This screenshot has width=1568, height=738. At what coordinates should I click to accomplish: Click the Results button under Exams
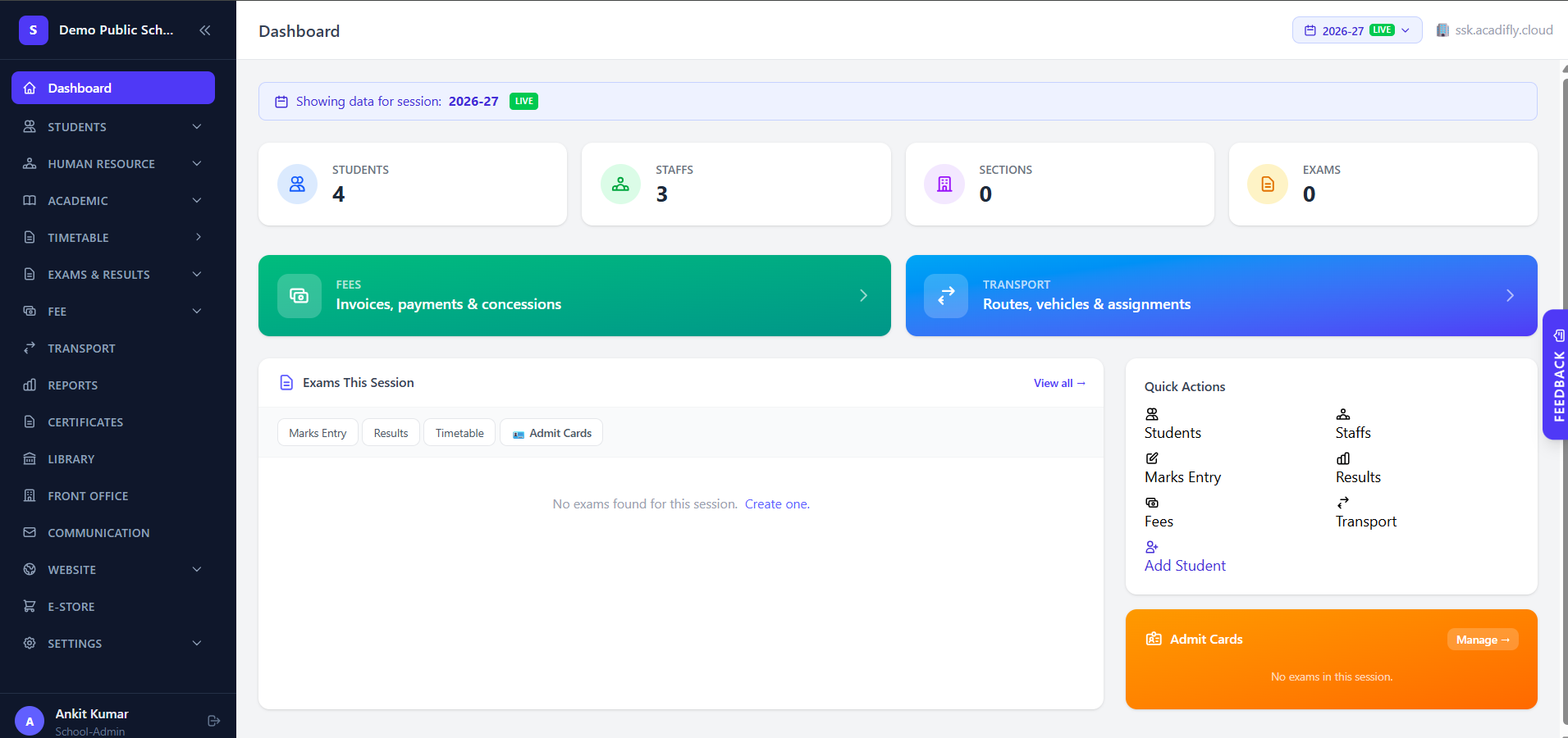point(391,433)
